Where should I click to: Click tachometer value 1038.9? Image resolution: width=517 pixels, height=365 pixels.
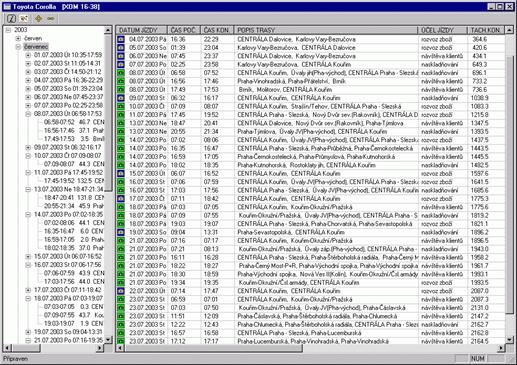(x=480, y=98)
